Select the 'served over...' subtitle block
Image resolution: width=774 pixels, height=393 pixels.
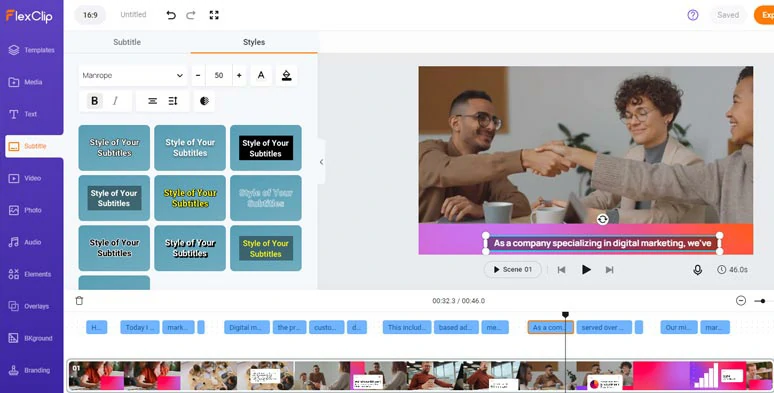(604, 327)
